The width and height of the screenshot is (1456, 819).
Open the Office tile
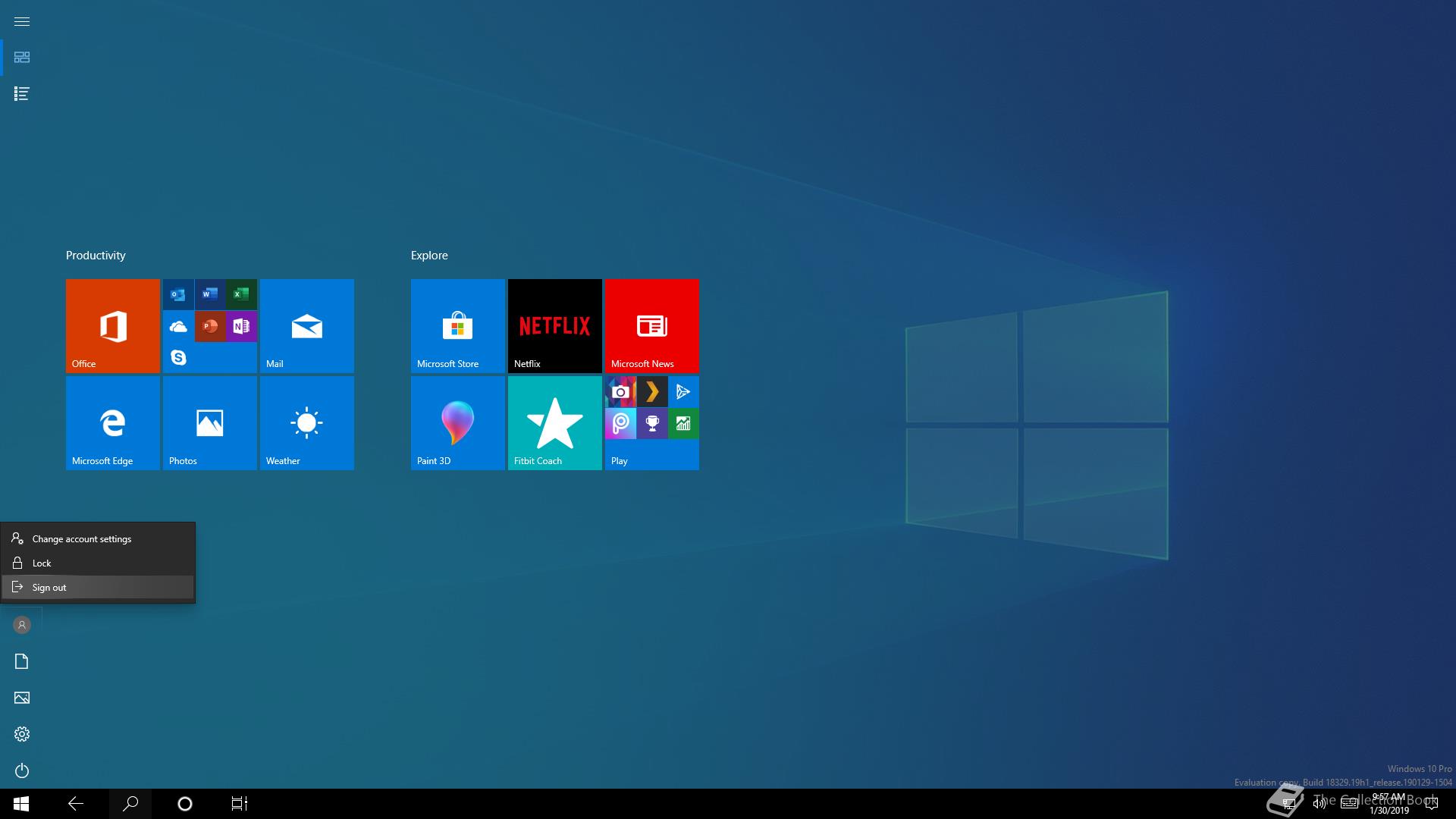coord(113,326)
